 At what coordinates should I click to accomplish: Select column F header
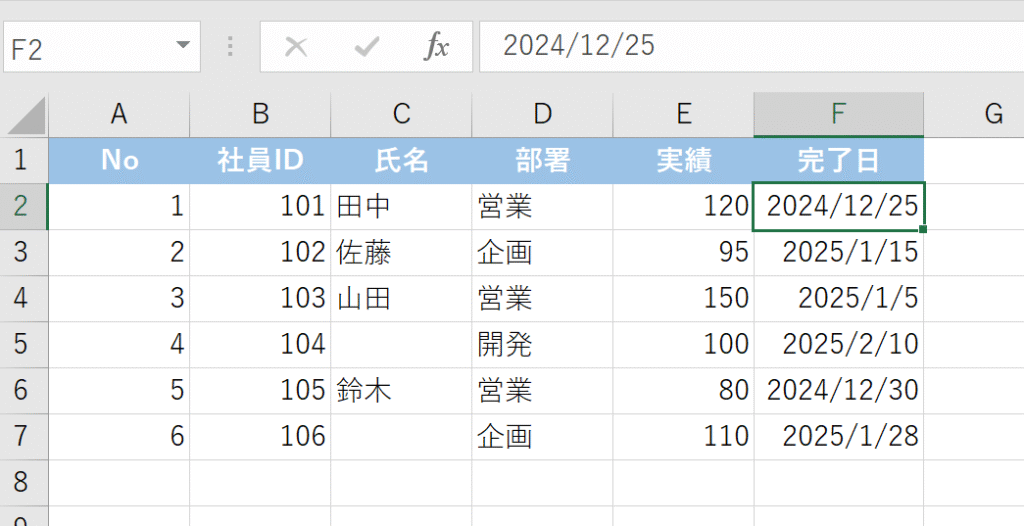838,114
